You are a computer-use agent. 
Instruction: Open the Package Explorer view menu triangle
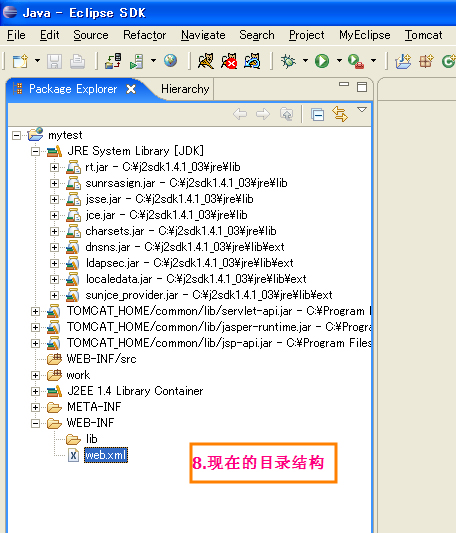coord(362,109)
